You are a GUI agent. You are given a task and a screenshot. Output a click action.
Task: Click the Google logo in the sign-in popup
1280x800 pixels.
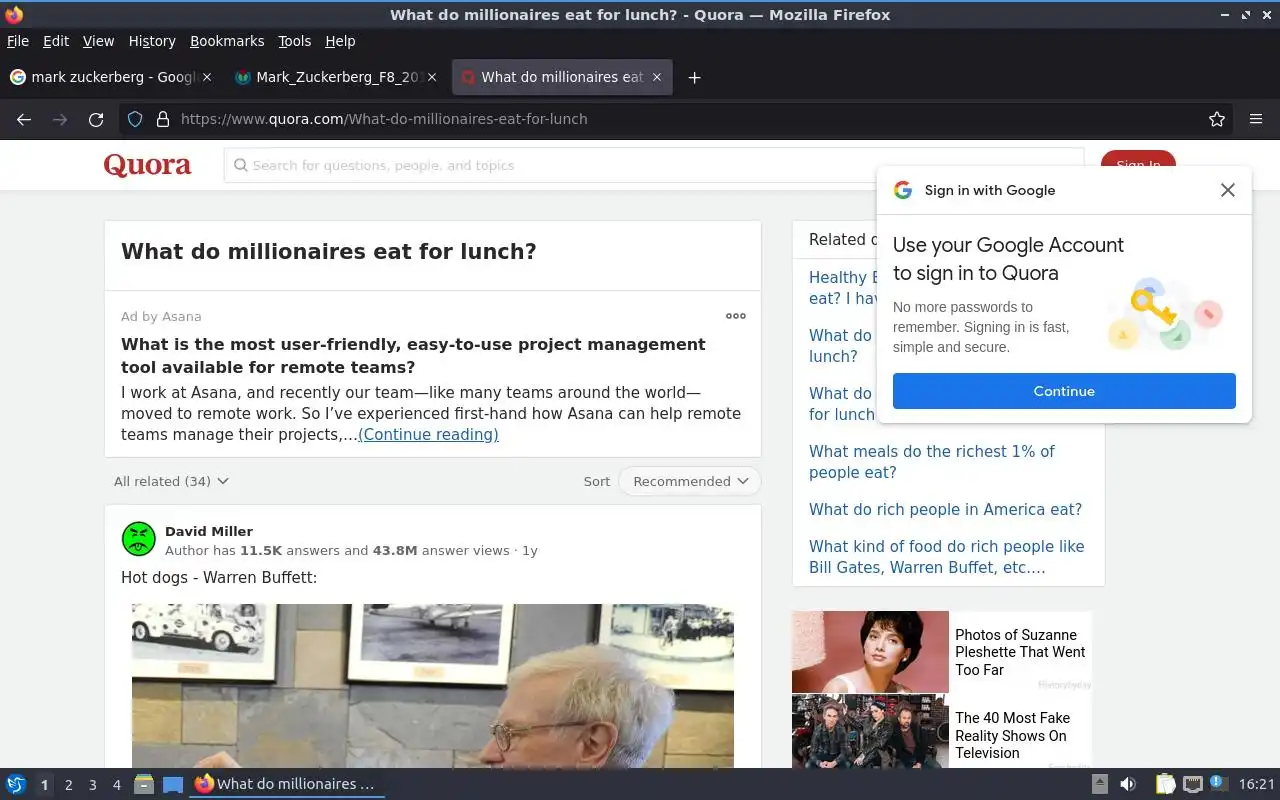[903, 190]
